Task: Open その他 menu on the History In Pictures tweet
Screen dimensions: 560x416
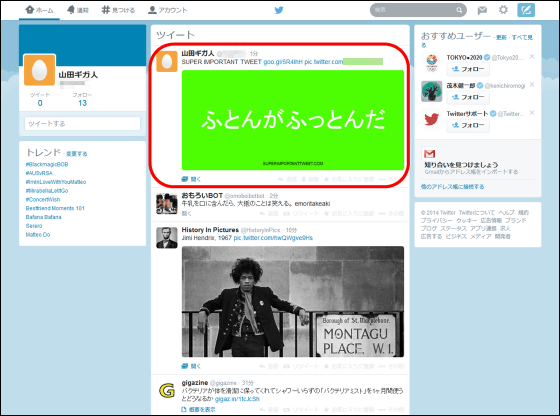Action: pyautogui.click(x=391, y=366)
